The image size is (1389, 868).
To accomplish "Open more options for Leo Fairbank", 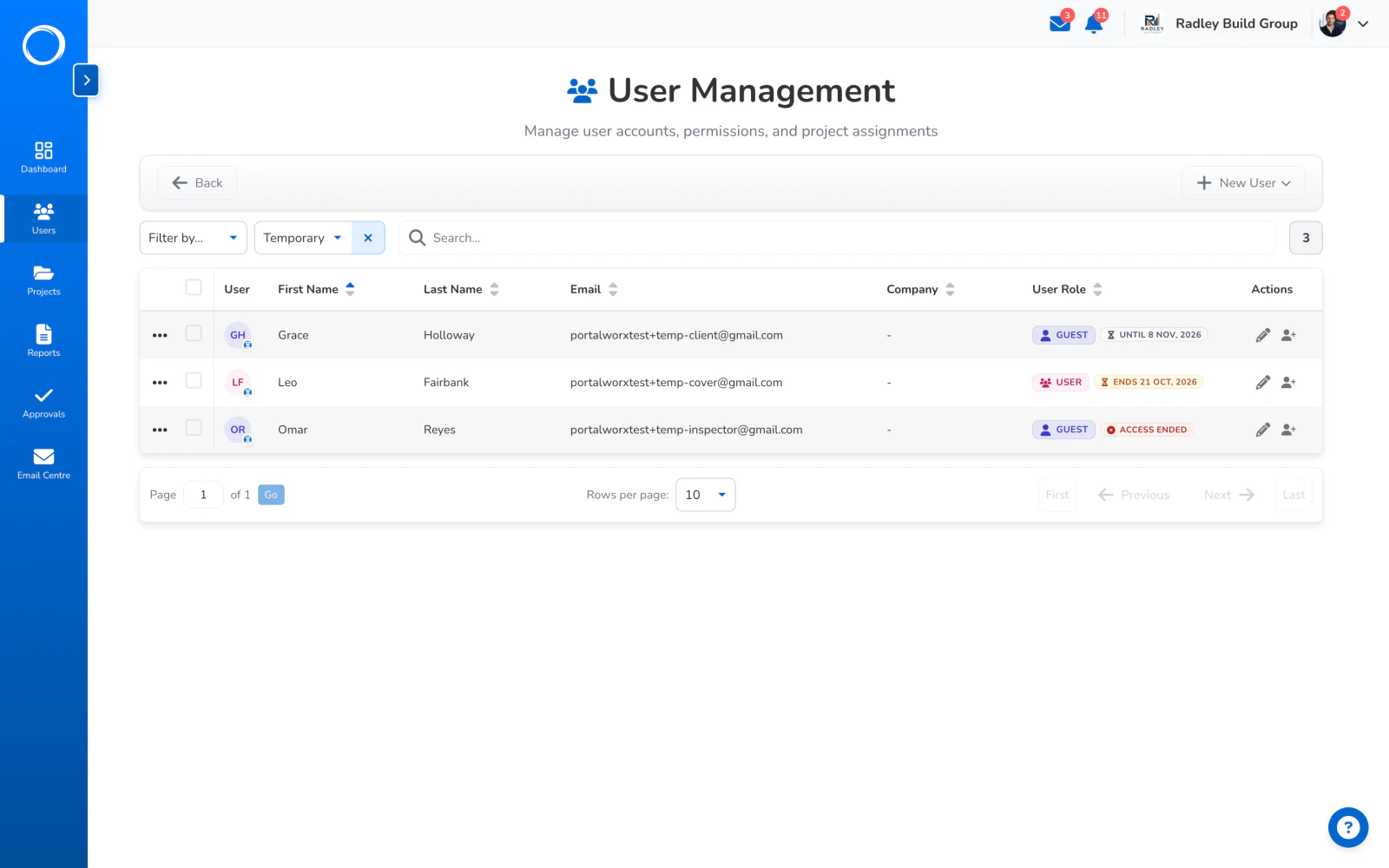I will 160,383.
